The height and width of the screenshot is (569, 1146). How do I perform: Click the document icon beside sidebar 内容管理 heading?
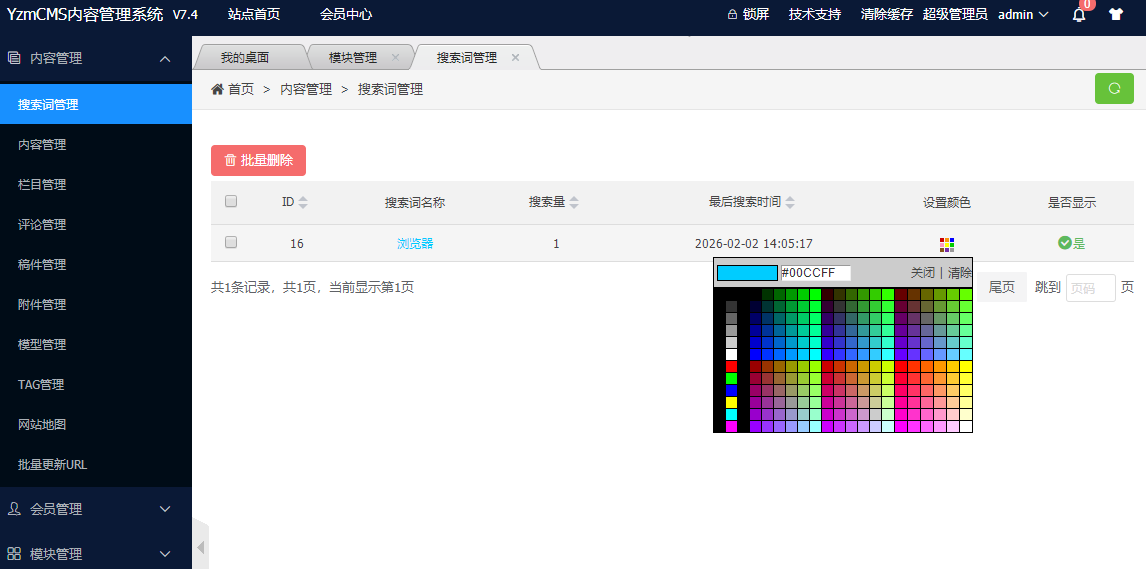point(14,58)
